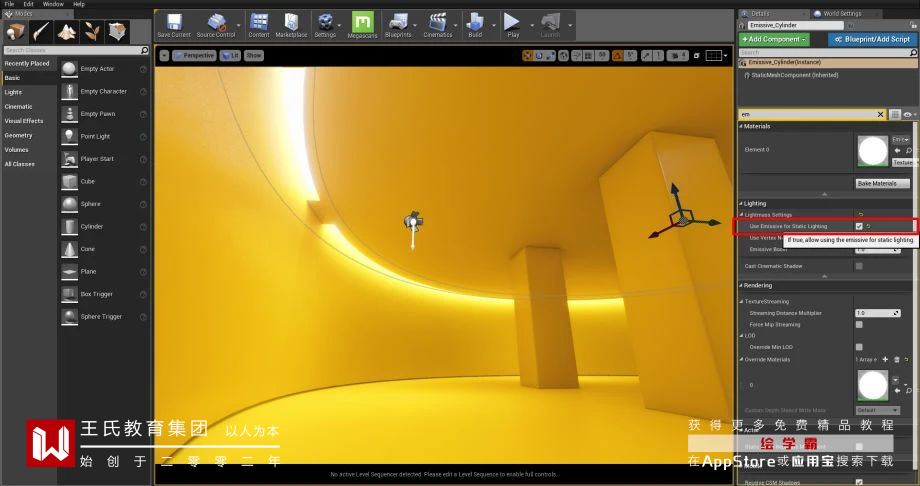This screenshot has height=486, width=920.
Task: Toggle grid snapping icon in viewport
Action: 588,56
